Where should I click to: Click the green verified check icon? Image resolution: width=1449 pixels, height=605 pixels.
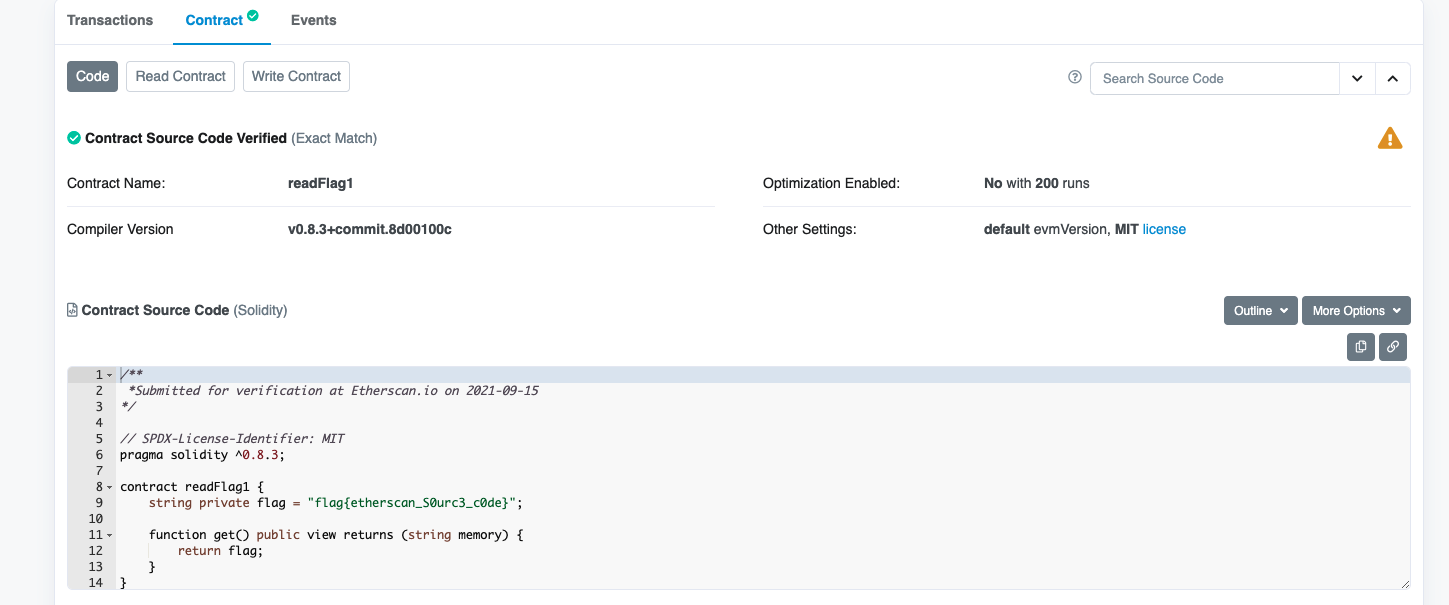point(74,138)
